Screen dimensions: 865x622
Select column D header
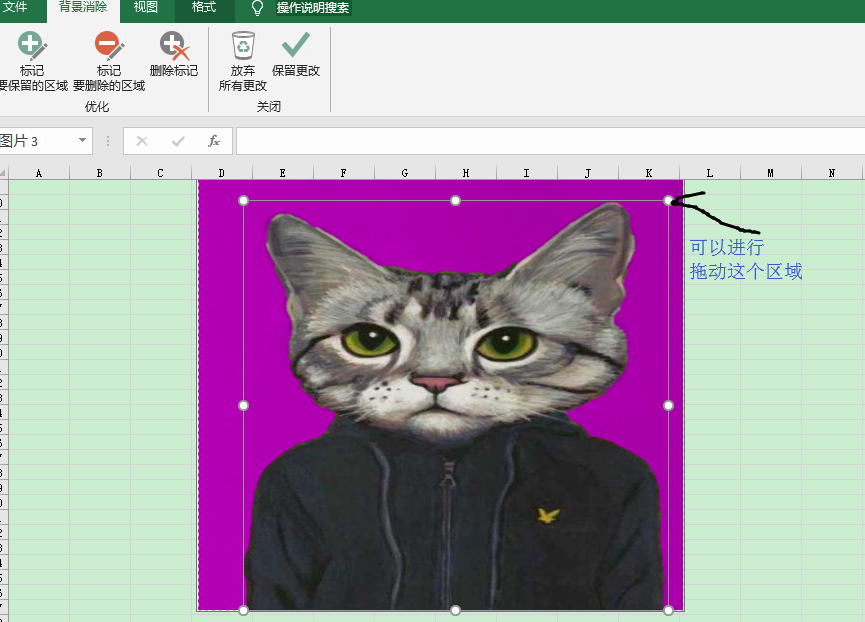click(222, 173)
